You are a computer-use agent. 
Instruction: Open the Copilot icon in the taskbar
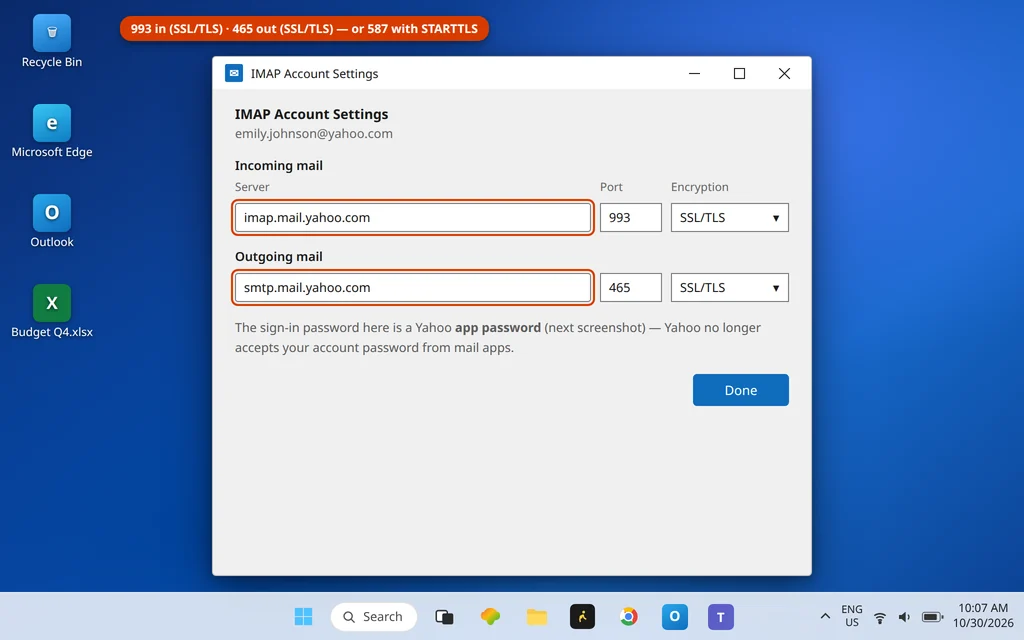490,616
